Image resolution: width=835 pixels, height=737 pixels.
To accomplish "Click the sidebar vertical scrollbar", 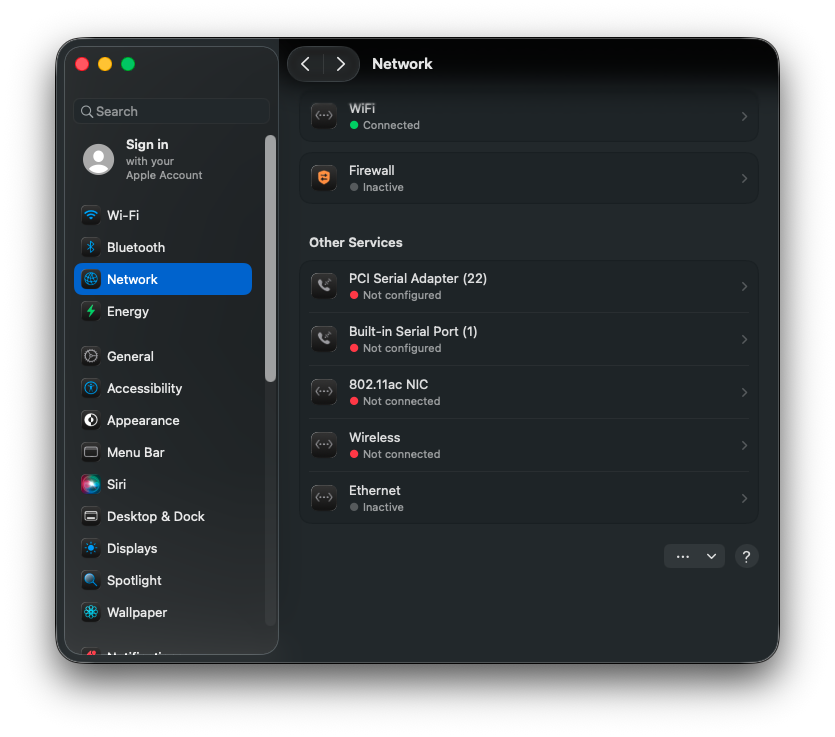I will click(x=271, y=258).
